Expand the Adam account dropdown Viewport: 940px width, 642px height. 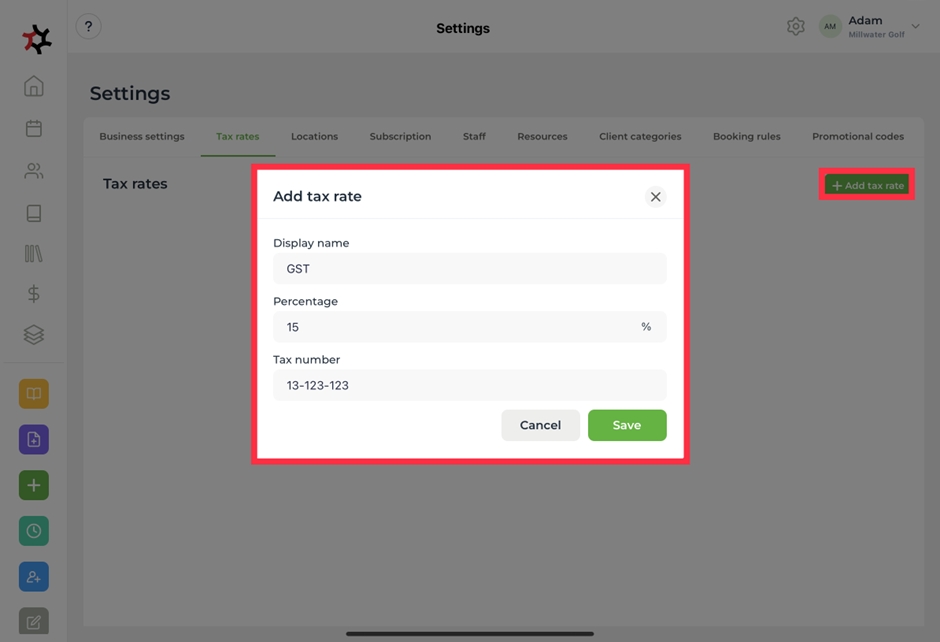click(915, 27)
